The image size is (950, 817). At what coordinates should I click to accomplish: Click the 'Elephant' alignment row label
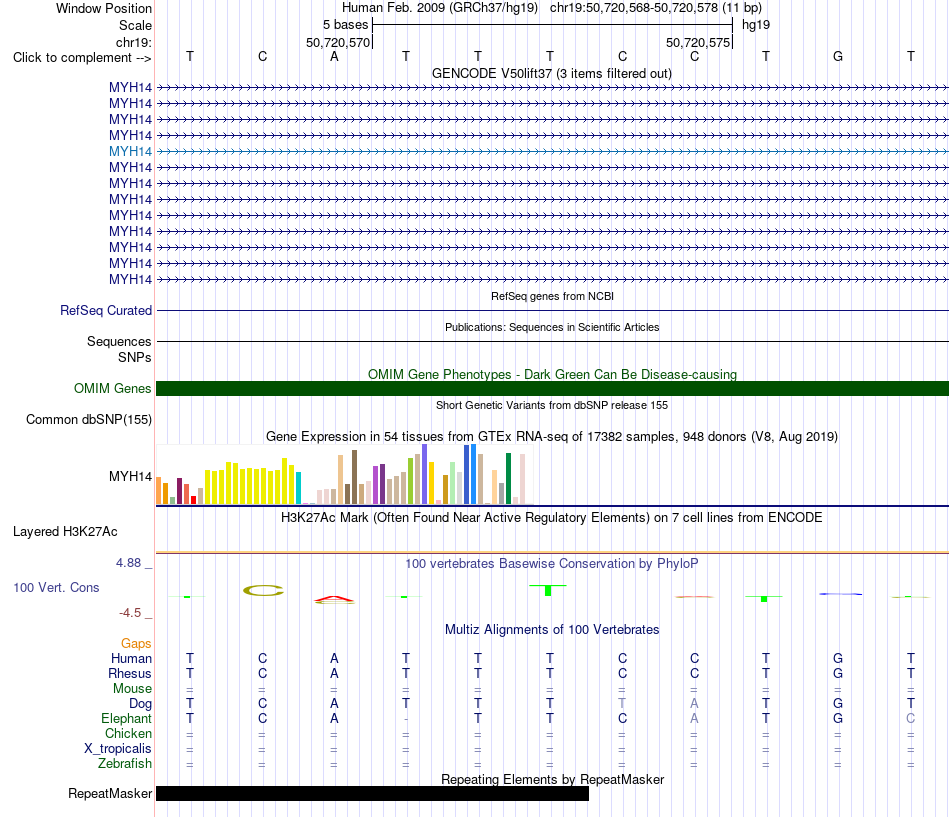click(126, 718)
